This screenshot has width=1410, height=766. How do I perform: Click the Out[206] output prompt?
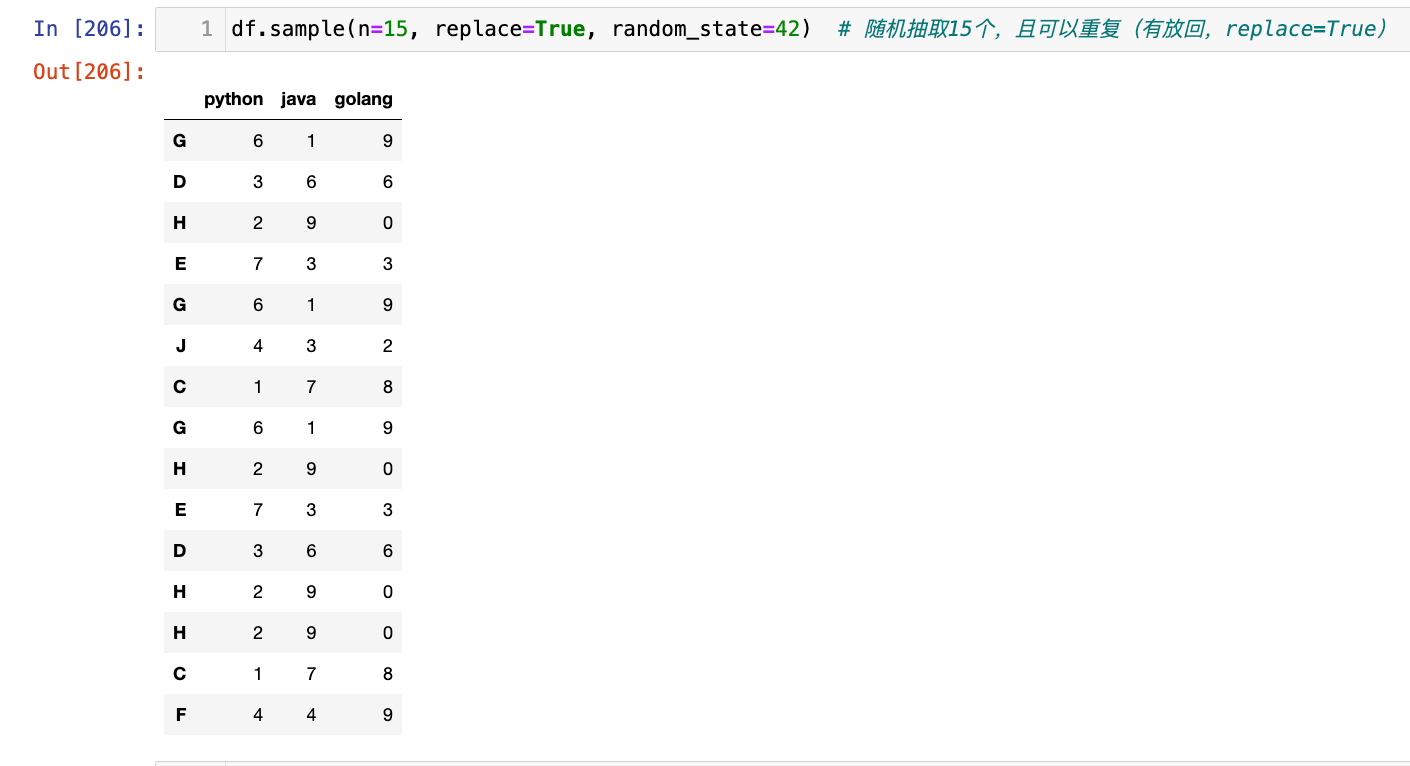coord(89,72)
